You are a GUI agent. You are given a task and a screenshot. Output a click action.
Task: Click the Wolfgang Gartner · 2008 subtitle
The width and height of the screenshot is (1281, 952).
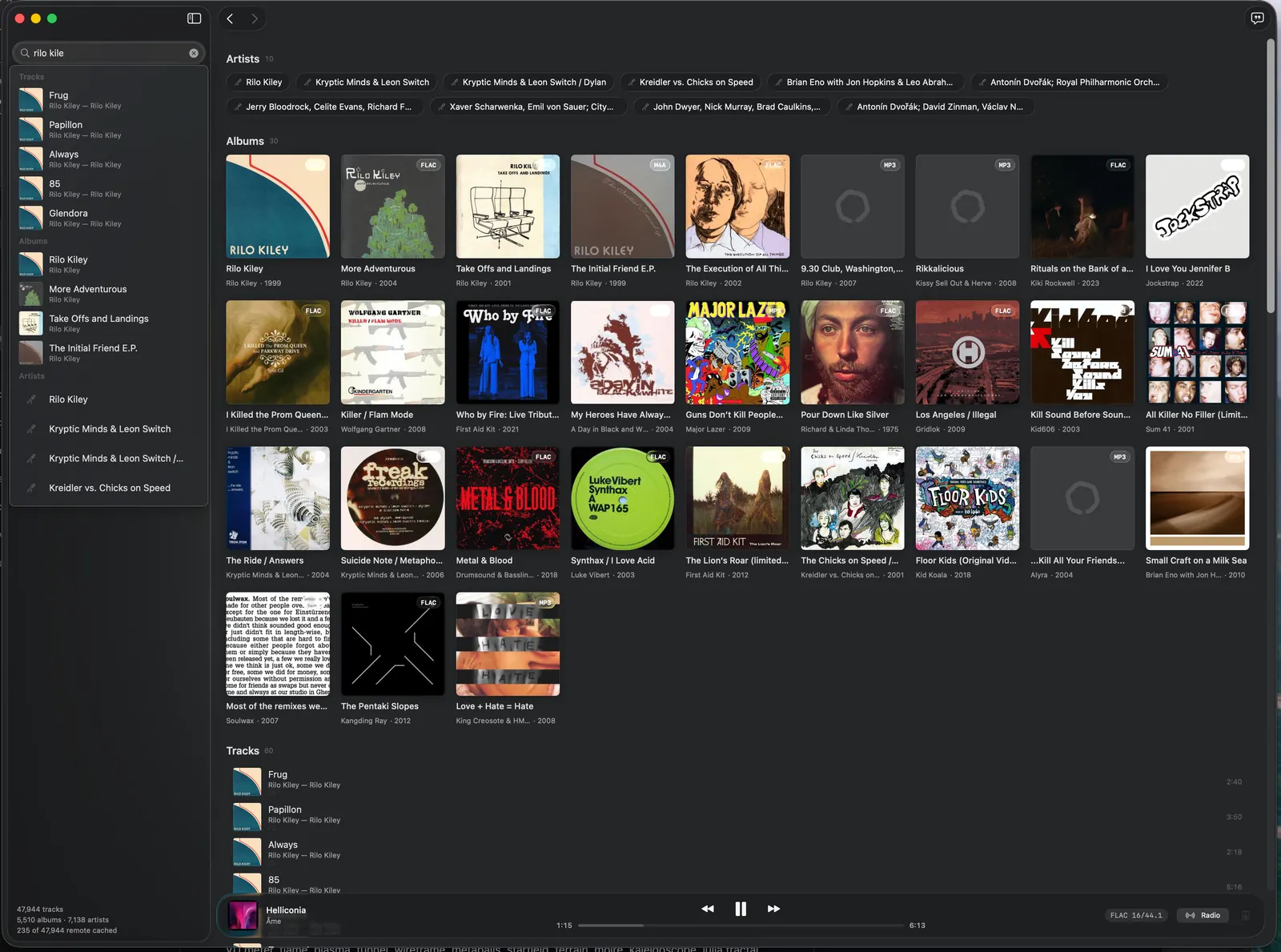(x=383, y=429)
